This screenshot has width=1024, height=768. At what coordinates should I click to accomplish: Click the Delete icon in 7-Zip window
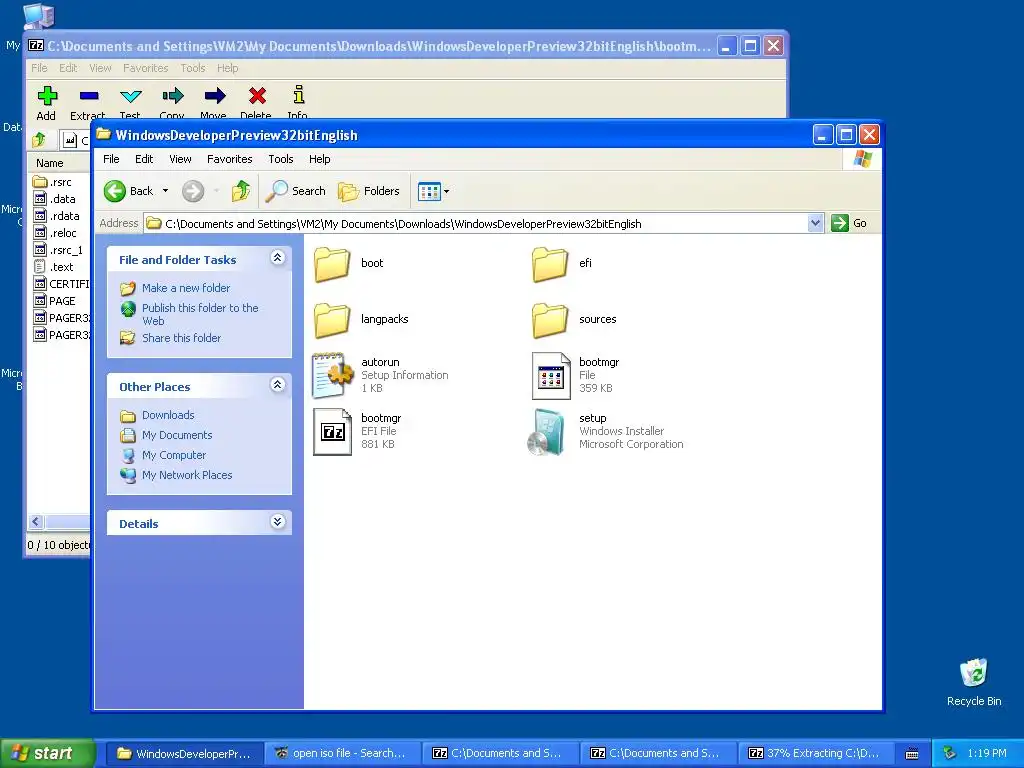[257, 96]
